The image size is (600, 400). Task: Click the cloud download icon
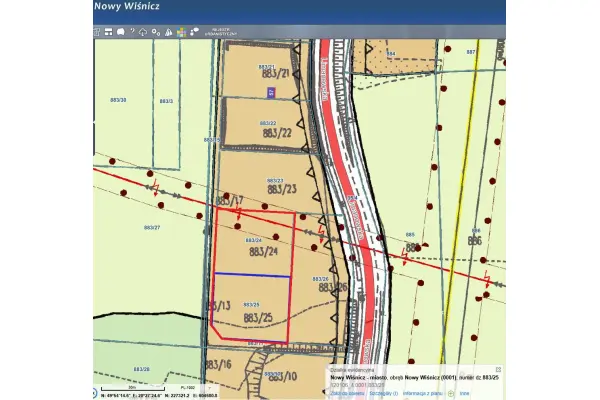click(143, 32)
